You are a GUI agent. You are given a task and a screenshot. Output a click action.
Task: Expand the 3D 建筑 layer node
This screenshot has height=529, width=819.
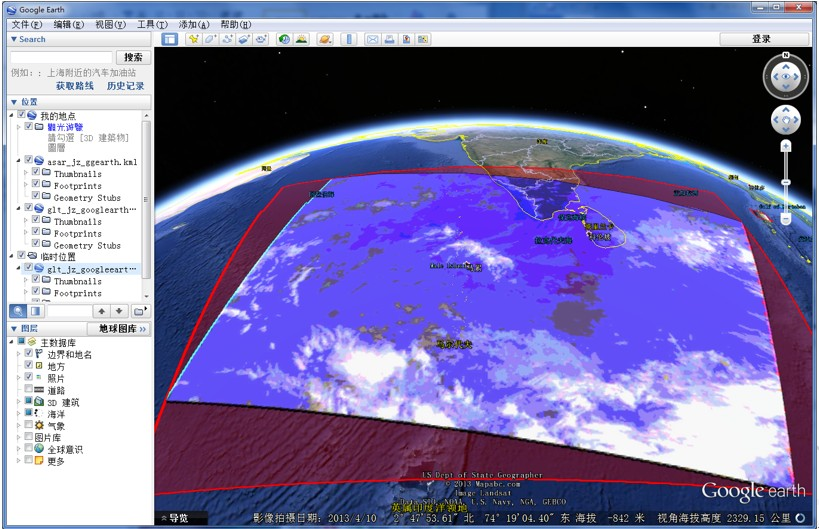18,402
